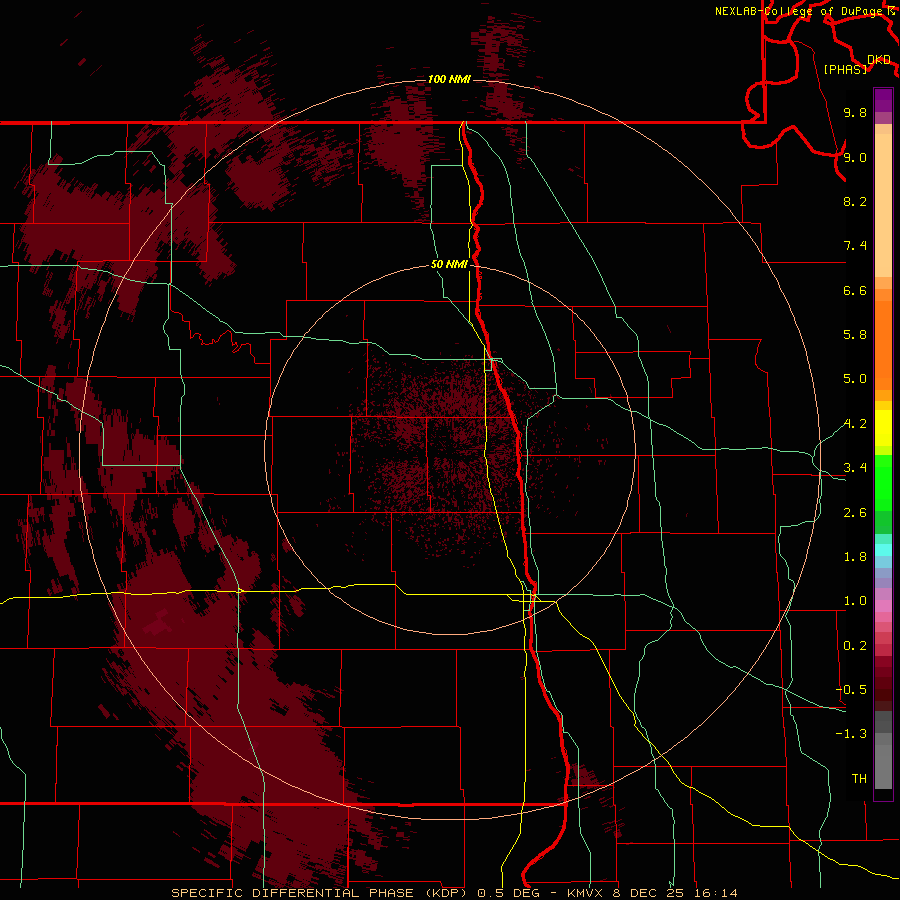Click the 9.8 value on the color scale
900x900 pixels.
[855, 113]
